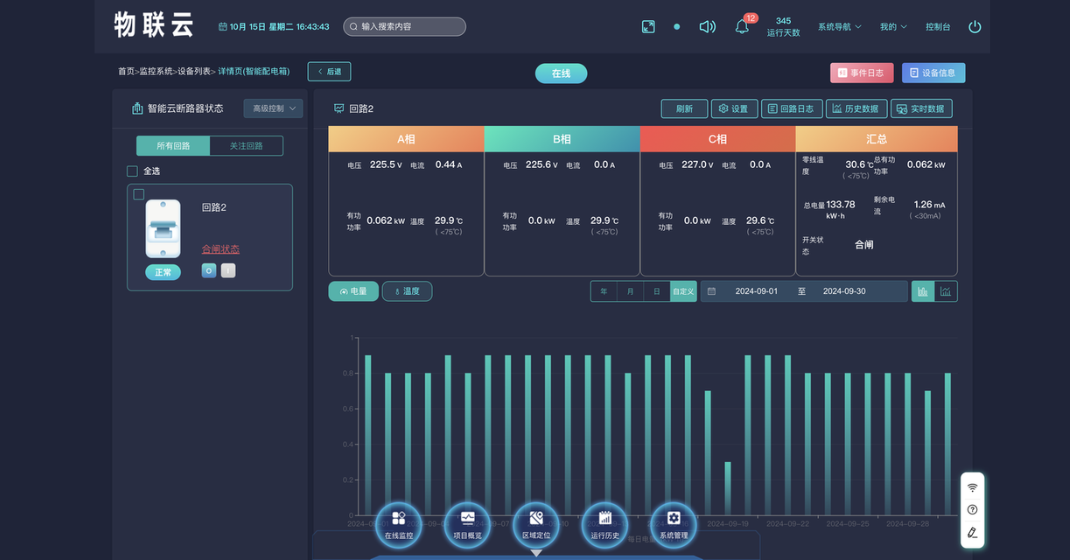Image resolution: width=1070 pixels, height=560 pixels.
Task: Click the power logout icon
Action: 974,27
